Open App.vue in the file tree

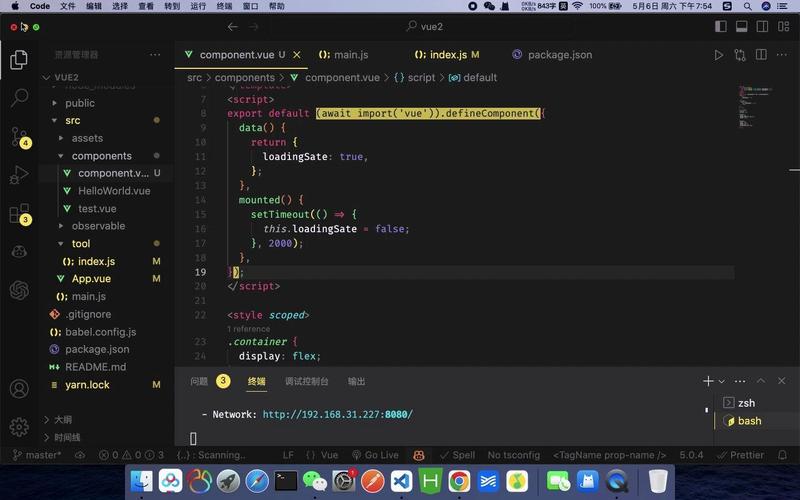tap(91, 279)
